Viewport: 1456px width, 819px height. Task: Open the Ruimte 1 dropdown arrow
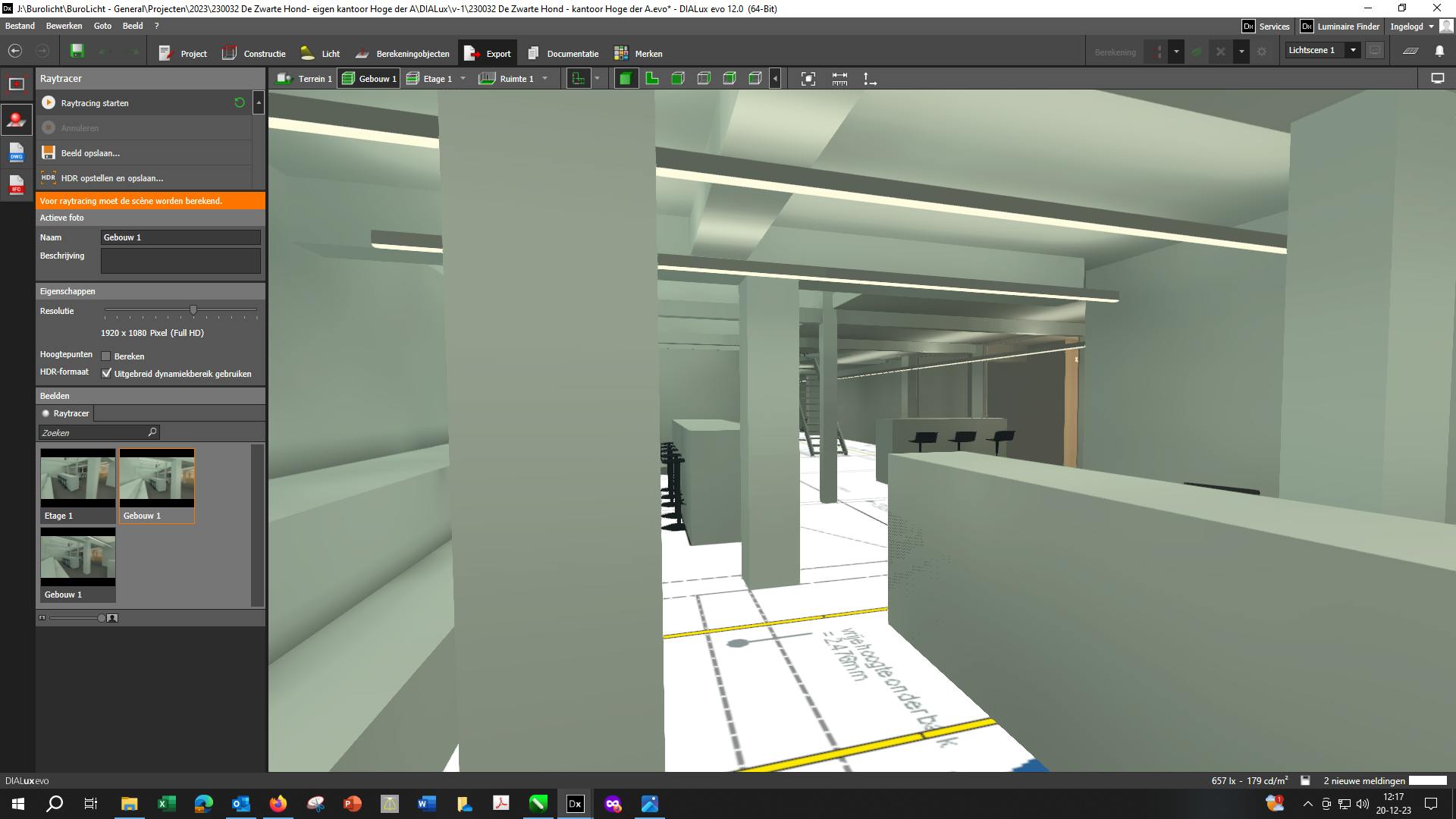(x=545, y=78)
